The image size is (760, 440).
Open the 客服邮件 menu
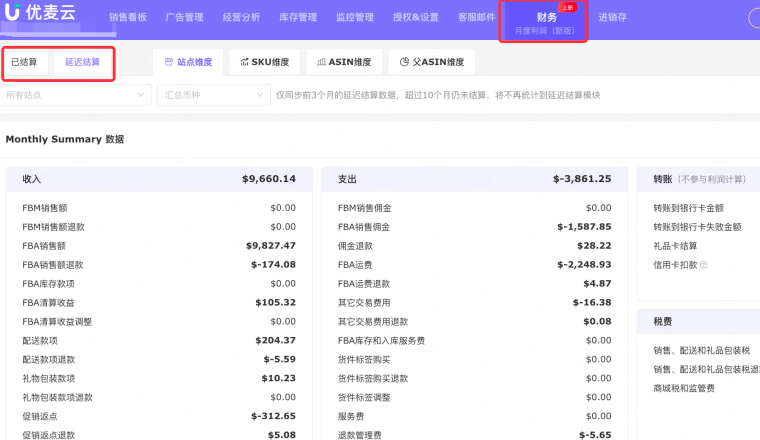click(476, 17)
